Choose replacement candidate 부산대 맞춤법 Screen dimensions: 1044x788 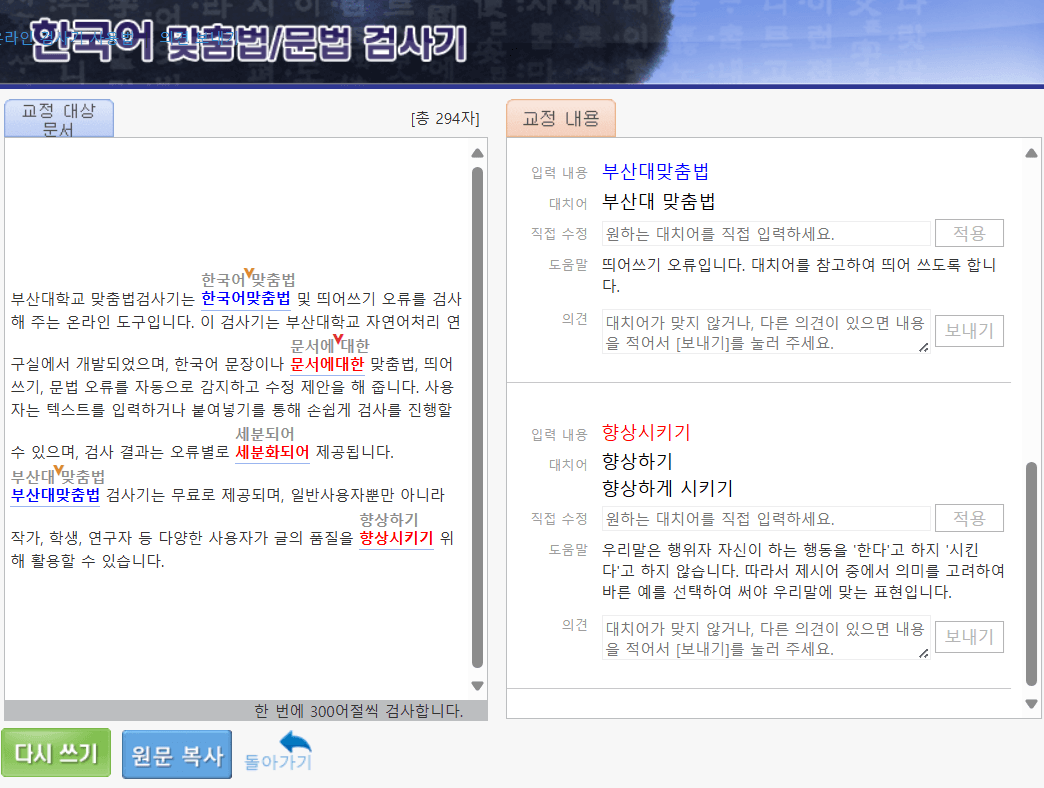[x=658, y=201]
